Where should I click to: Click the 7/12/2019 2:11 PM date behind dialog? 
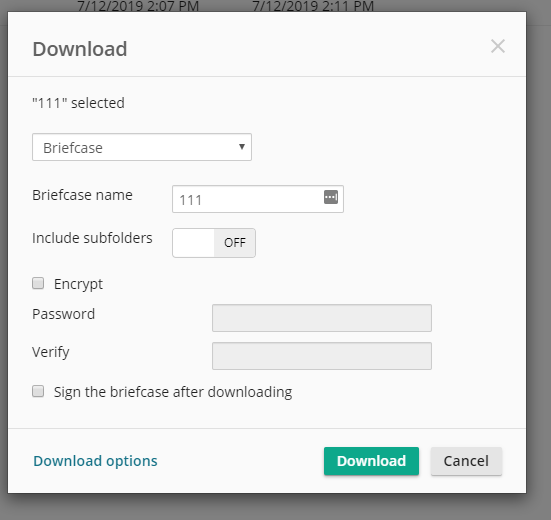click(313, 6)
